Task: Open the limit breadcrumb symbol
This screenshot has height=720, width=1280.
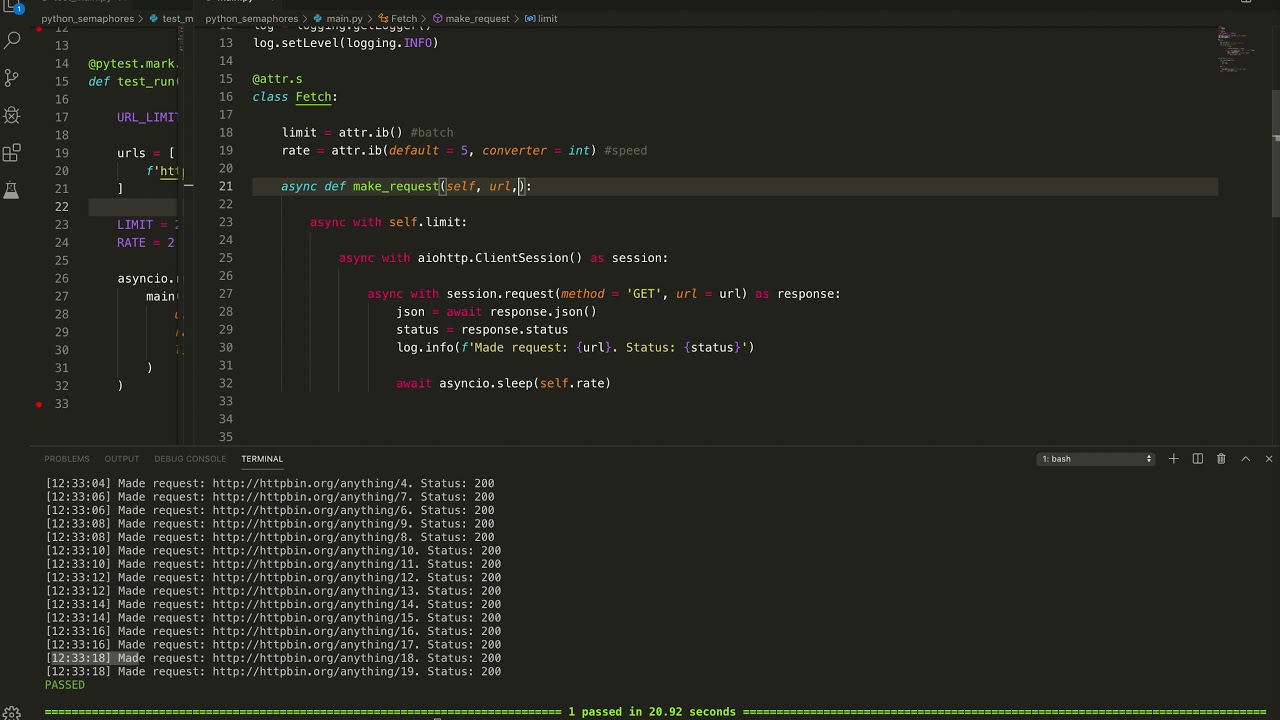Action: [540, 19]
